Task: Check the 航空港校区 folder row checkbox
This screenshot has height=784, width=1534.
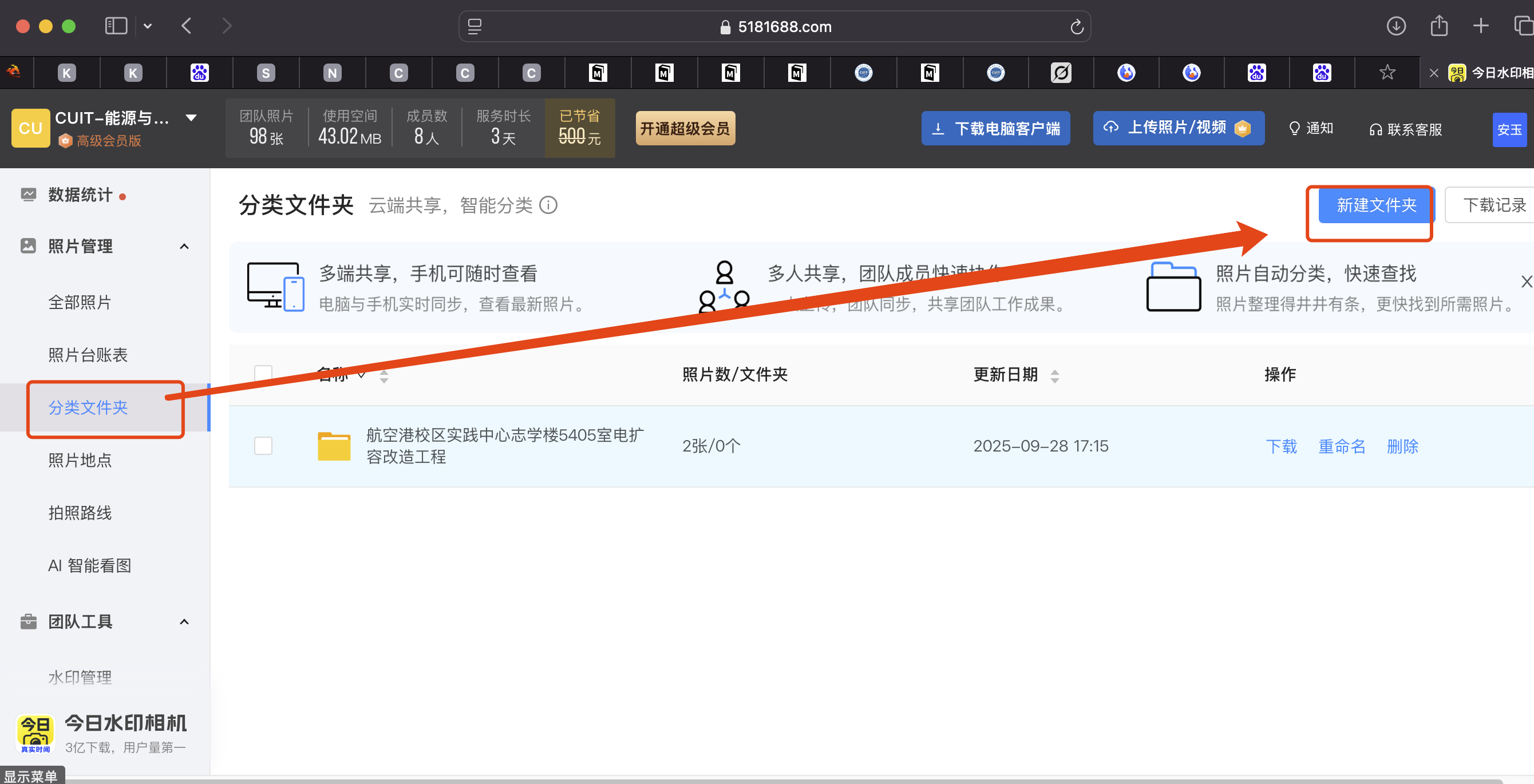Action: point(263,446)
